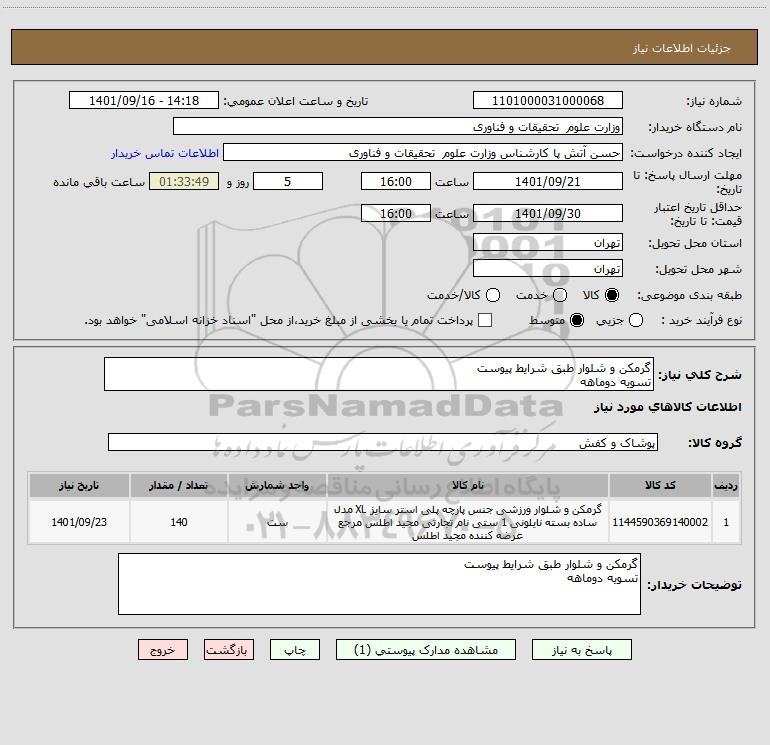The image size is (770, 745).
Task: Click the response deadline time field 16:00
Action: pyautogui.click(x=396, y=181)
